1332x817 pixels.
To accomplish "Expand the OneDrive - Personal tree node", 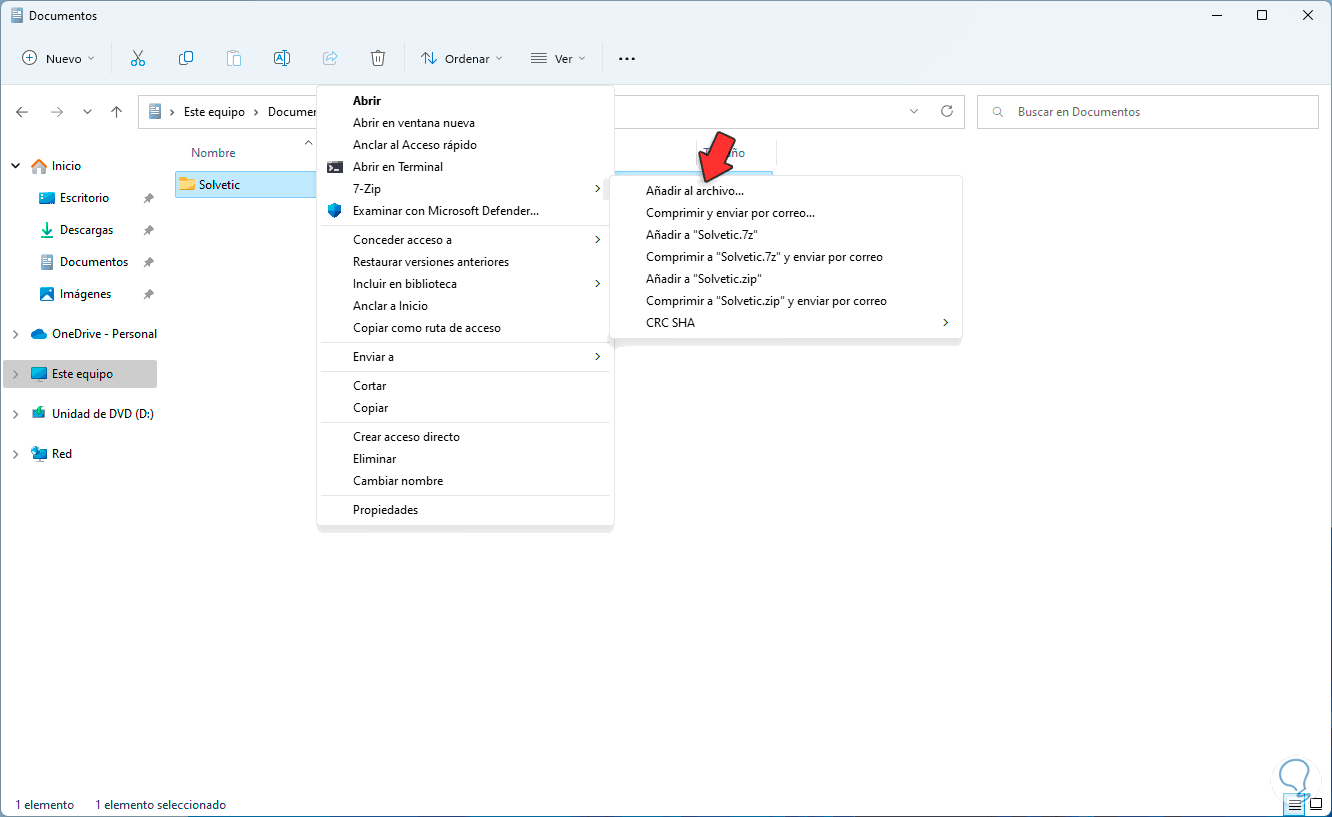I will pyautogui.click(x=15, y=334).
